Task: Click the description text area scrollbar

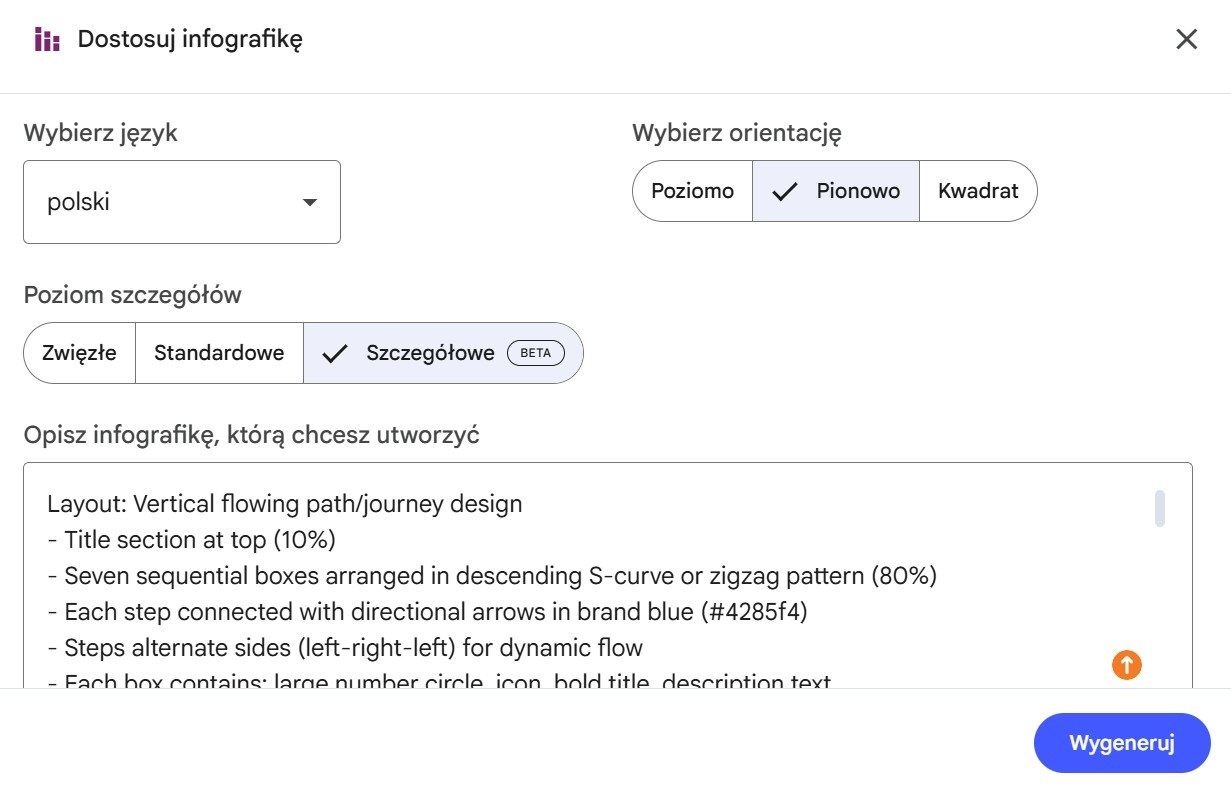Action: 1159,508
